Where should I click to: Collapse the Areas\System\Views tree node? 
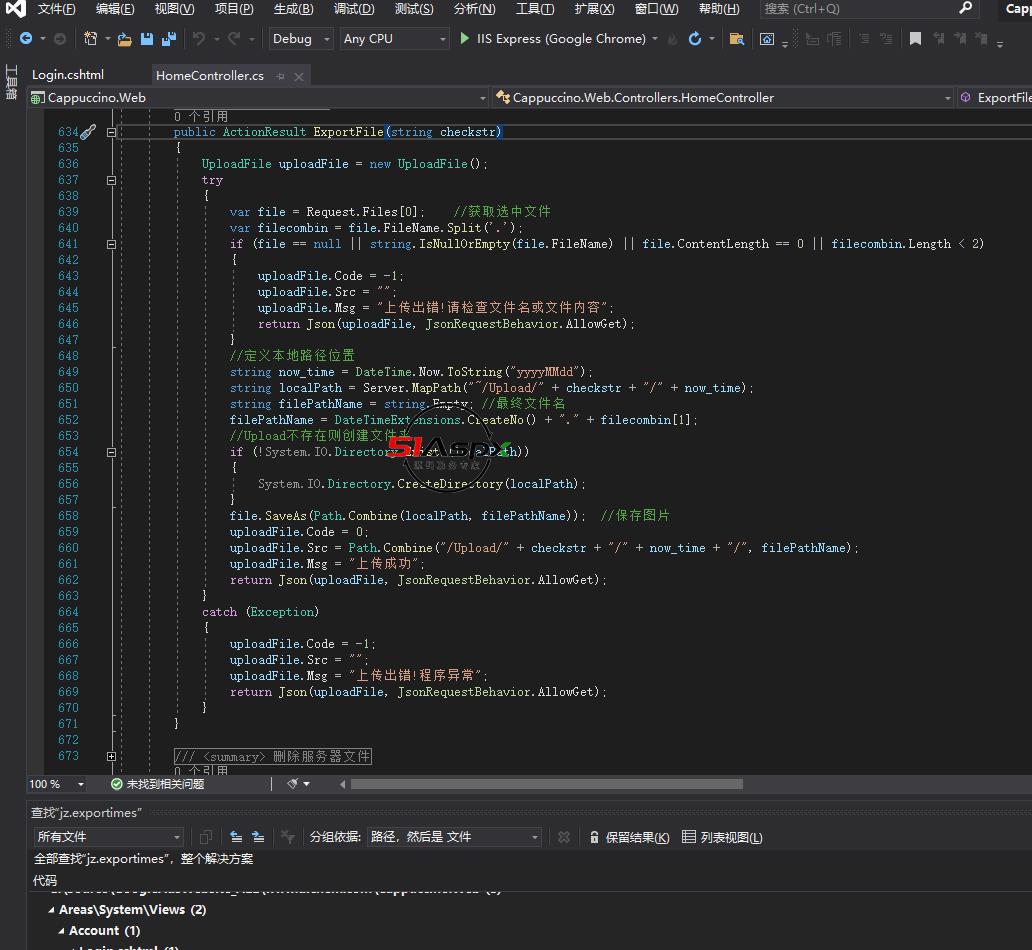point(51,909)
